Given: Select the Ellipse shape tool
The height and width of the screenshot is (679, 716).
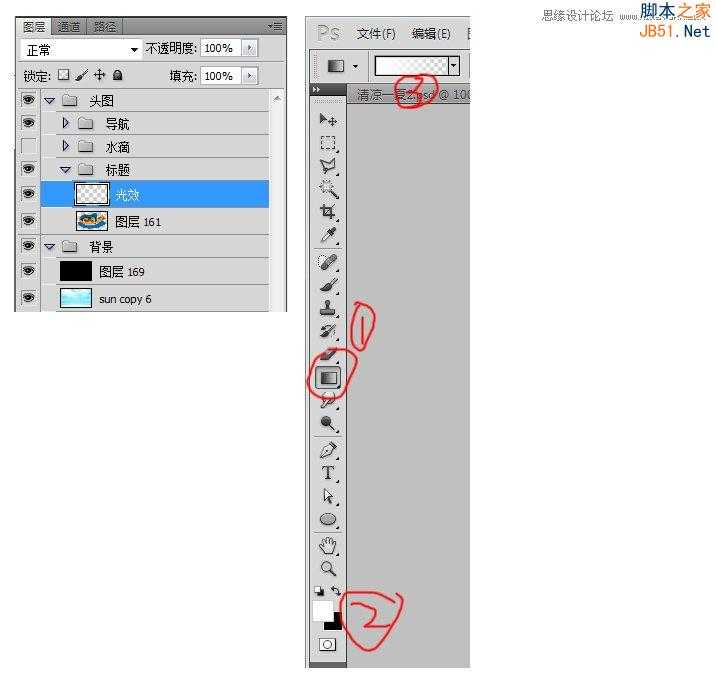Looking at the screenshot, I should [x=328, y=519].
